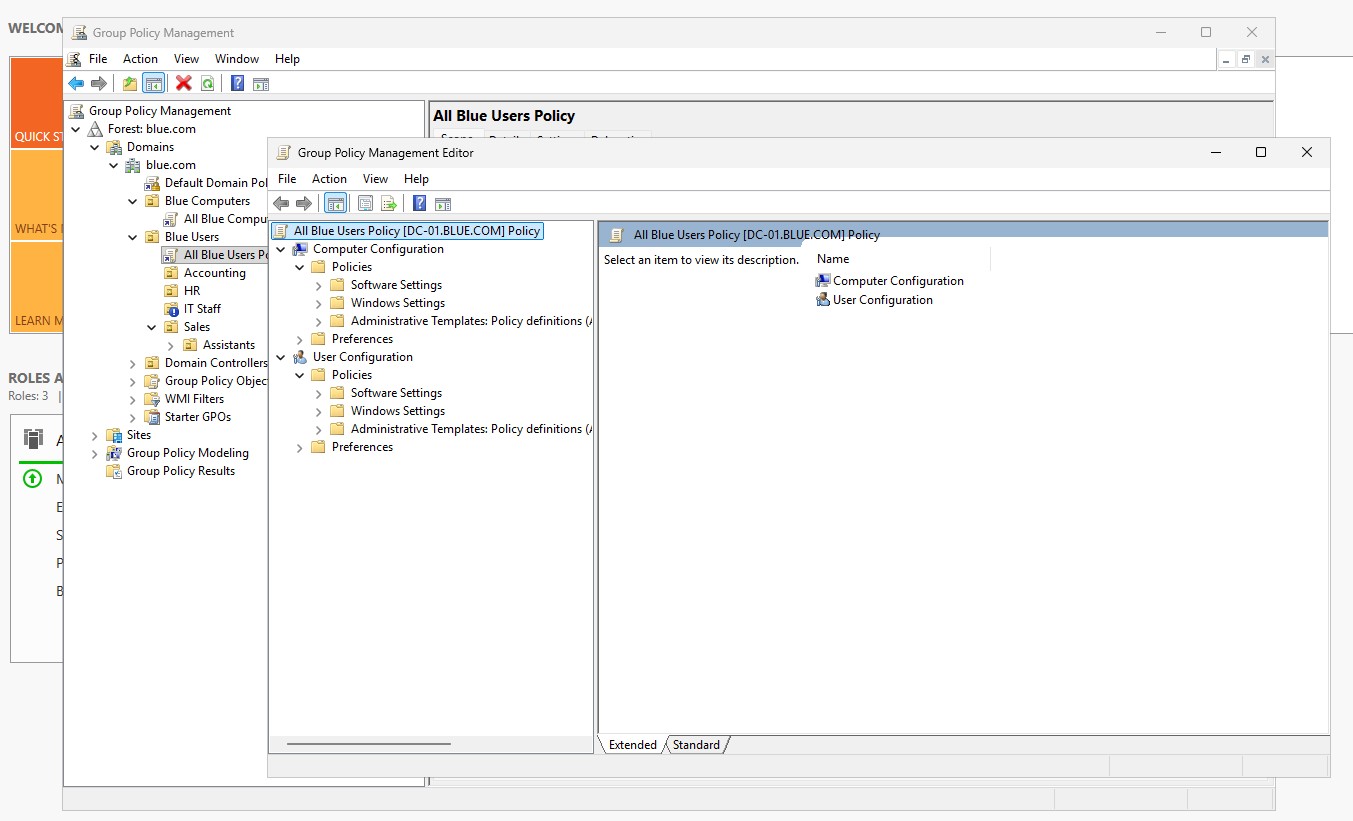The height and width of the screenshot is (821, 1353).
Task: Expand Software Settings under User Configuration
Action: click(x=318, y=393)
